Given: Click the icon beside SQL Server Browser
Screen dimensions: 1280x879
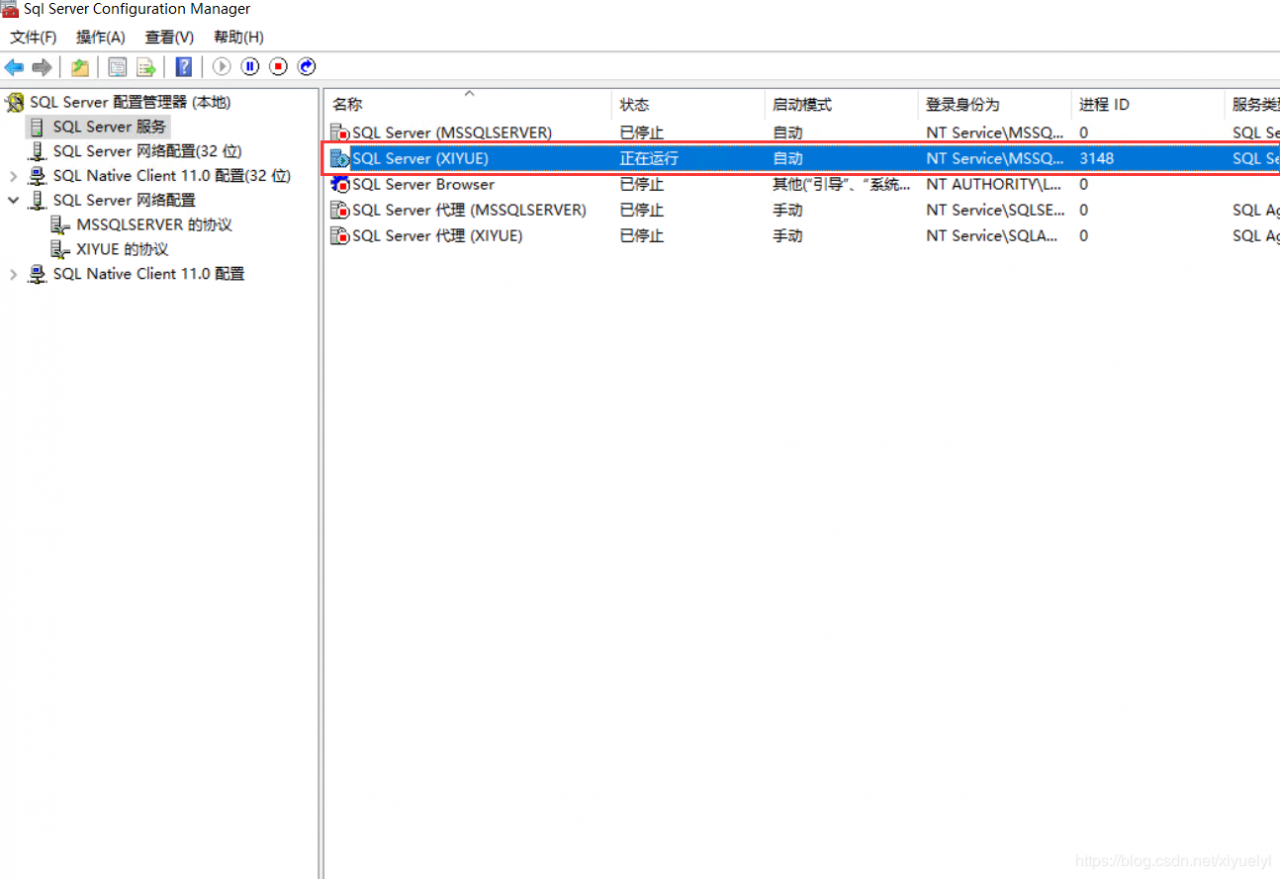Looking at the screenshot, I should click(x=340, y=185).
